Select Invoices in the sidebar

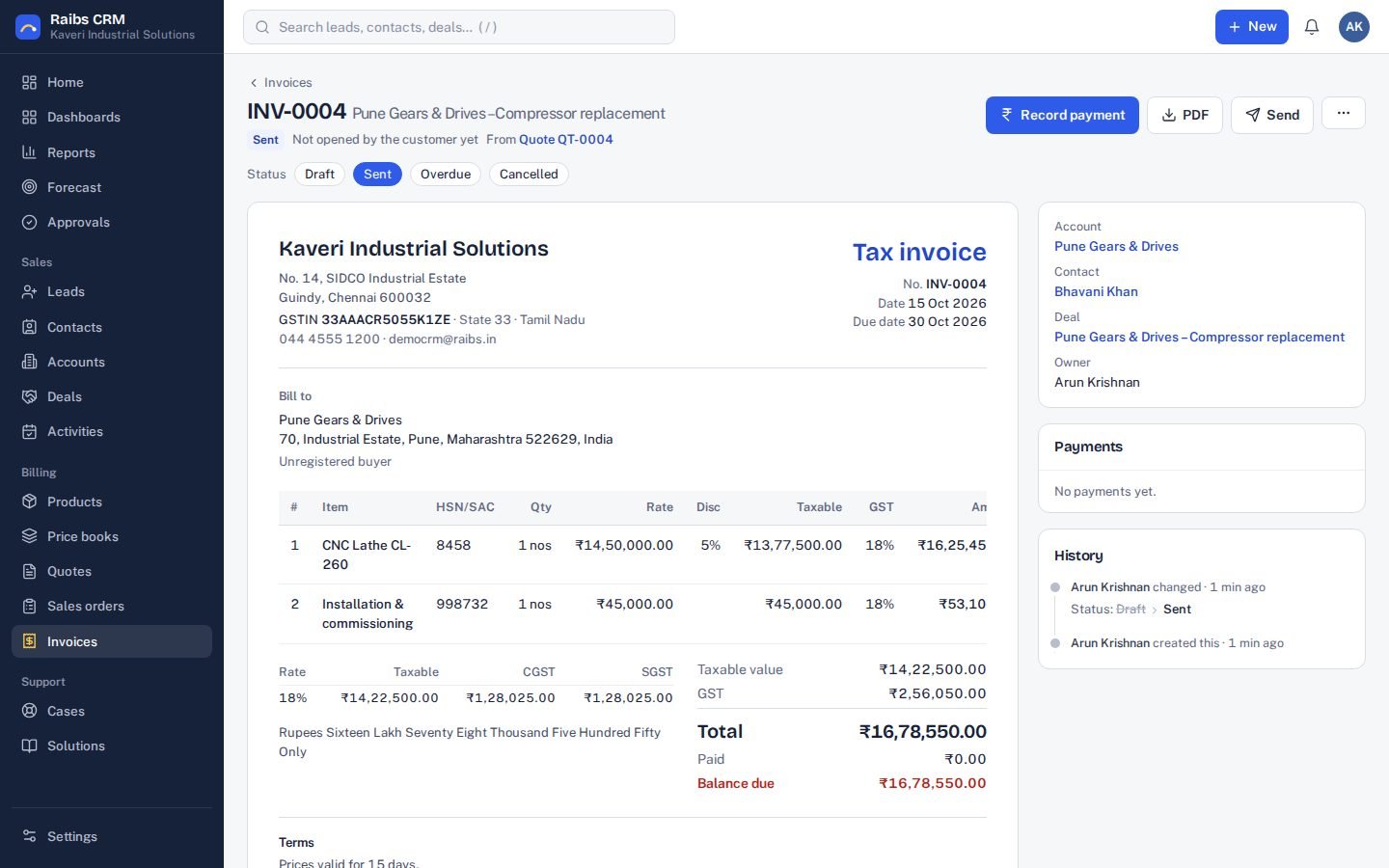pyautogui.click(x=112, y=641)
